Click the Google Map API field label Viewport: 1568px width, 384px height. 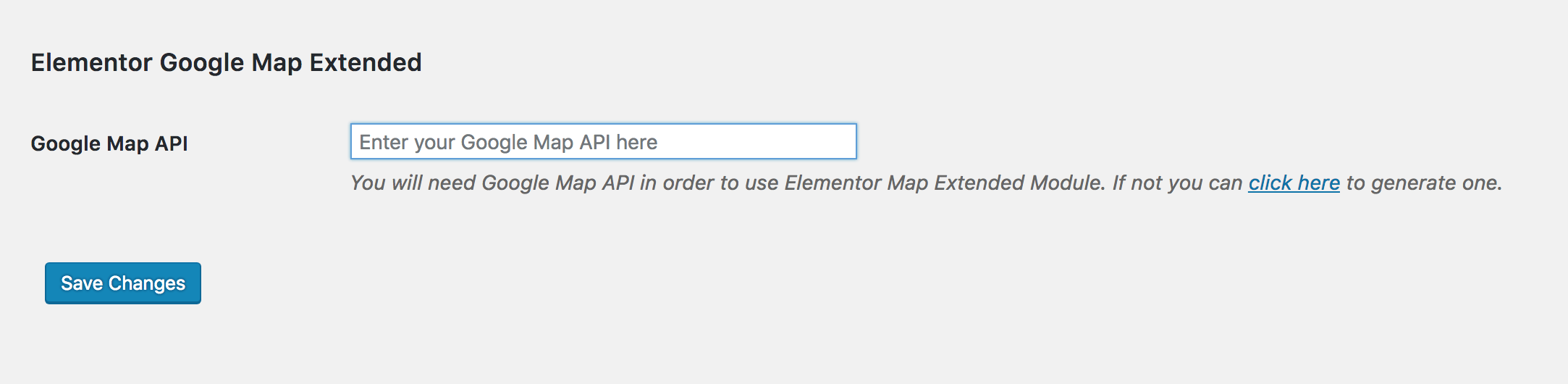[x=109, y=143]
